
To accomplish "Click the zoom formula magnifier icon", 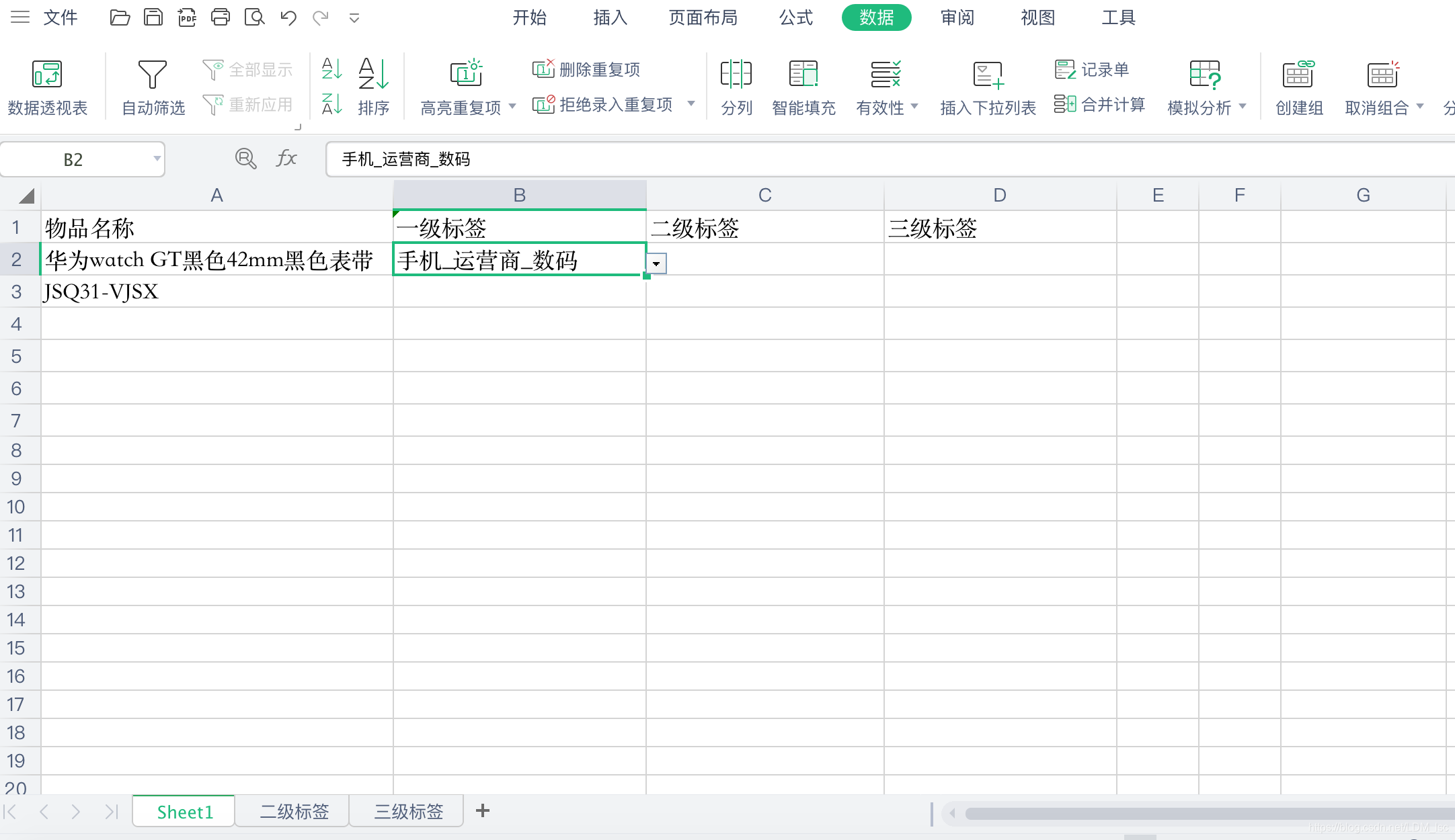I will click(245, 159).
